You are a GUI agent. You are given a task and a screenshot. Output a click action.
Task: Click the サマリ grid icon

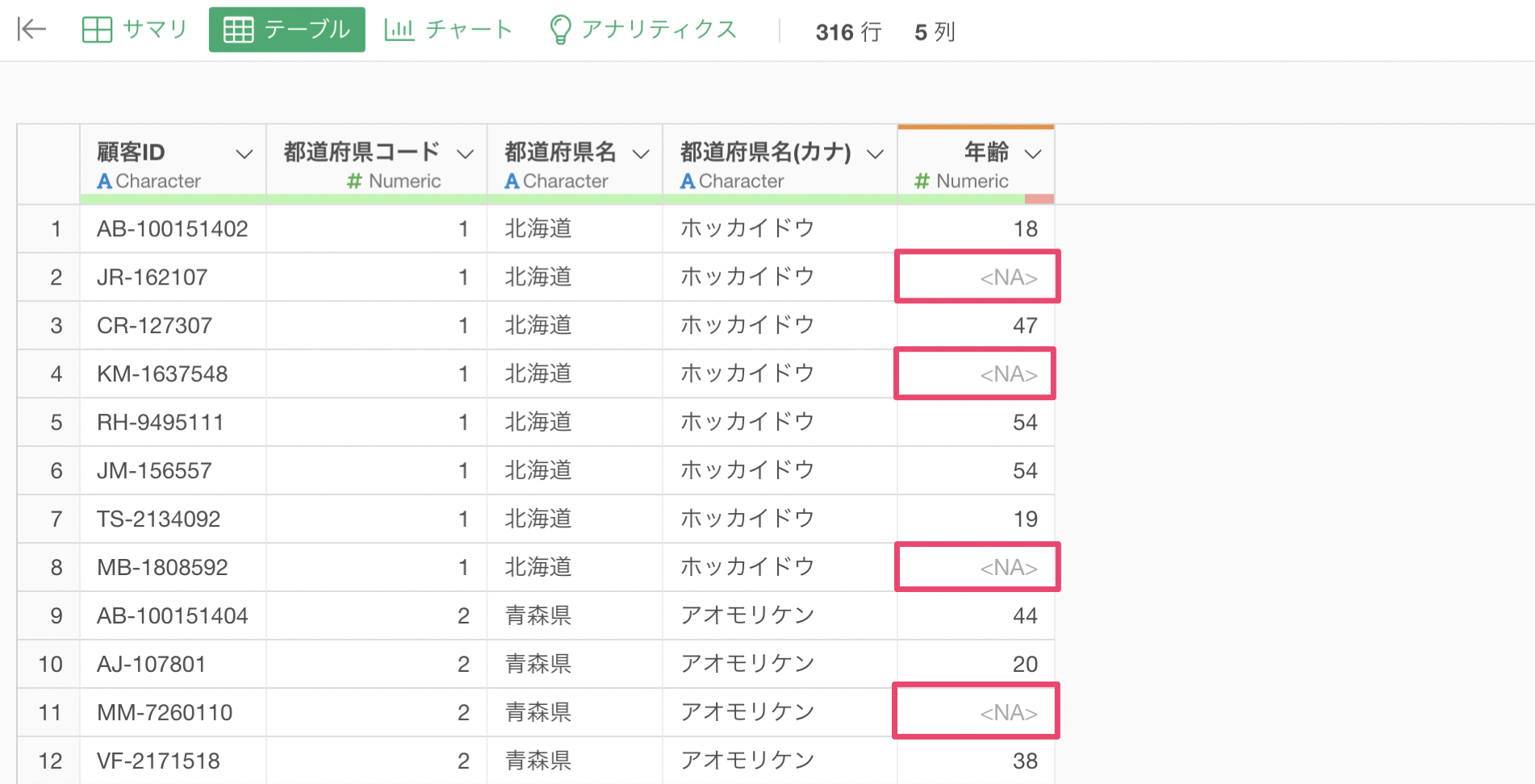(97, 30)
